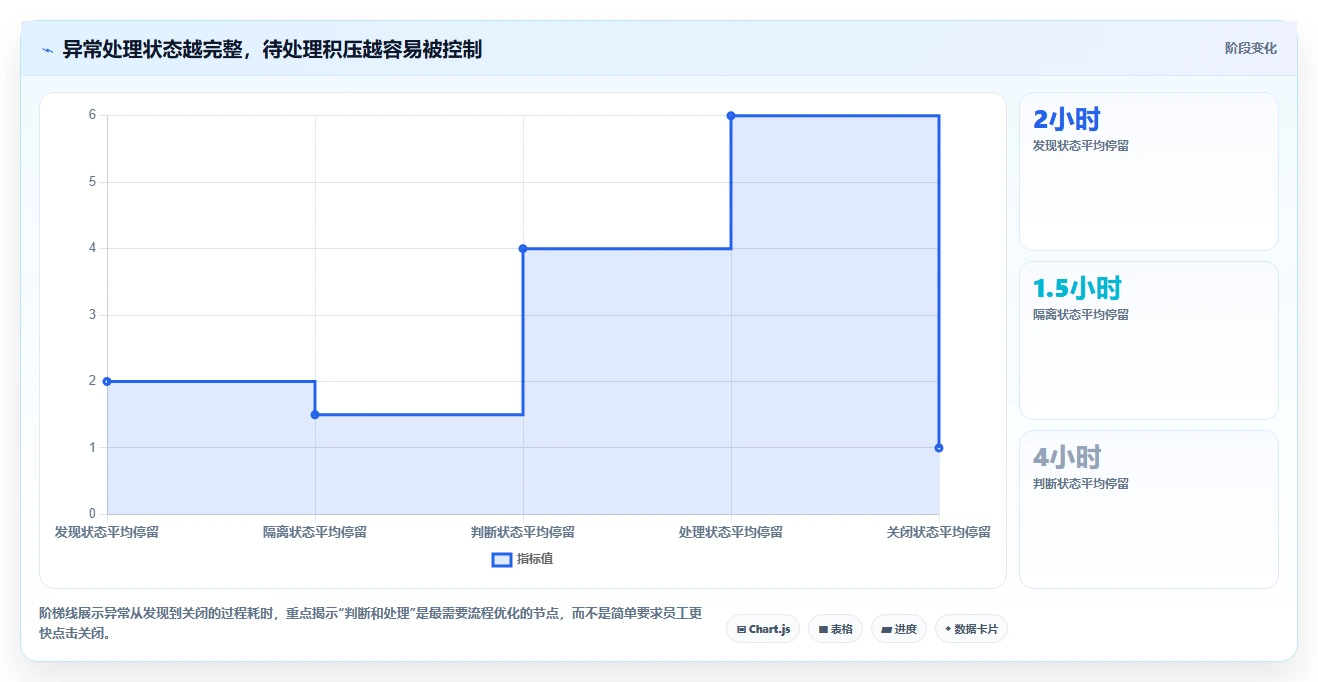Select the Chart.js tag
The height and width of the screenshot is (682, 1318).
click(763, 629)
